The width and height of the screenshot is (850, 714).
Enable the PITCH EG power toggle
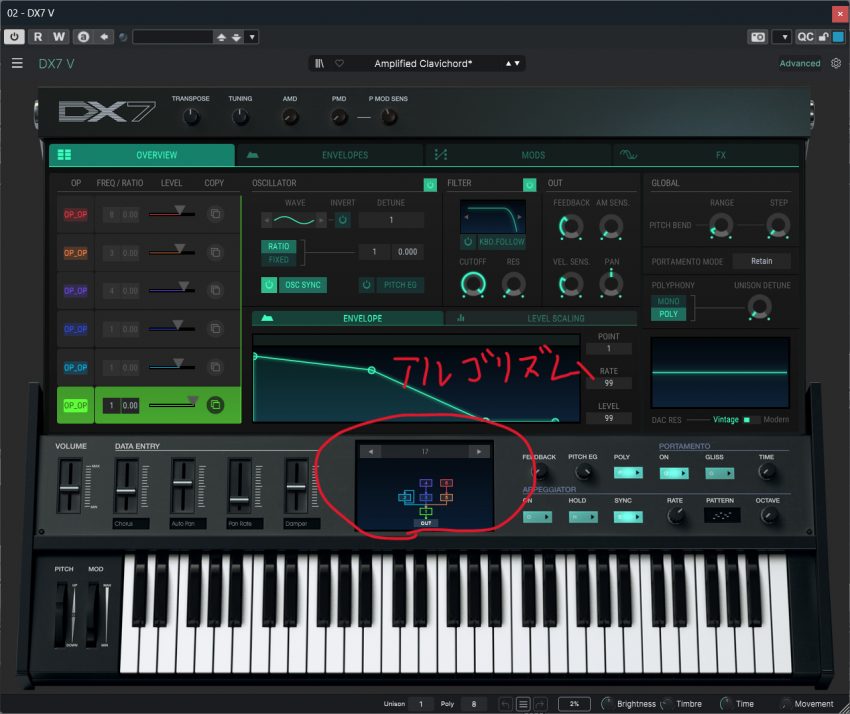coord(366,285)
